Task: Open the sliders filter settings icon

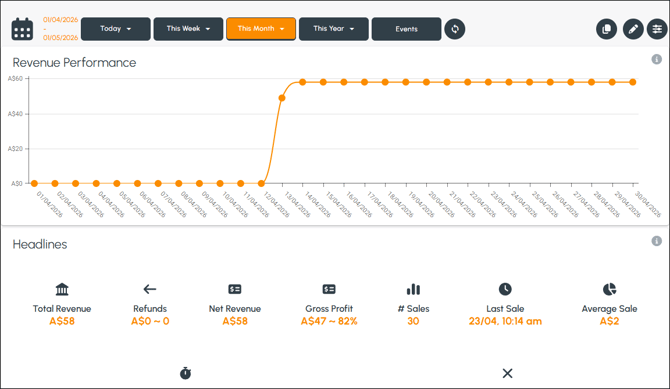Action: 657,29
